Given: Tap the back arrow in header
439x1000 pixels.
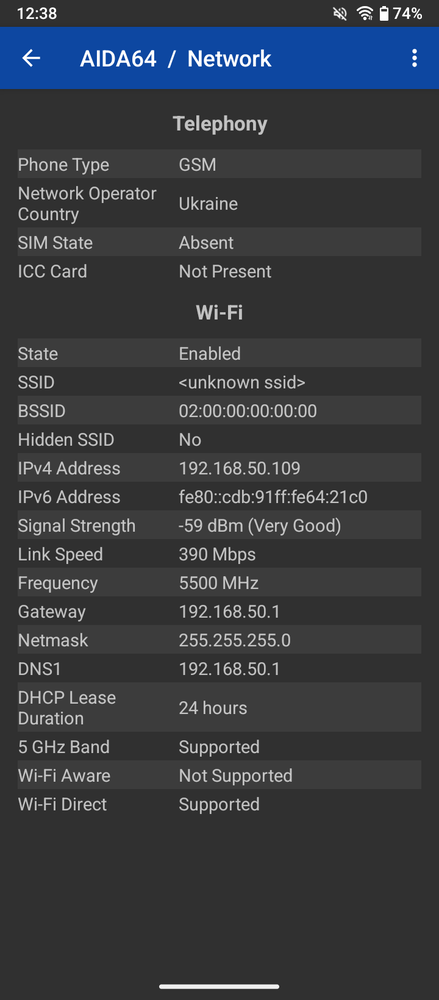Looking at the screenshot, I should click(31, 58).
